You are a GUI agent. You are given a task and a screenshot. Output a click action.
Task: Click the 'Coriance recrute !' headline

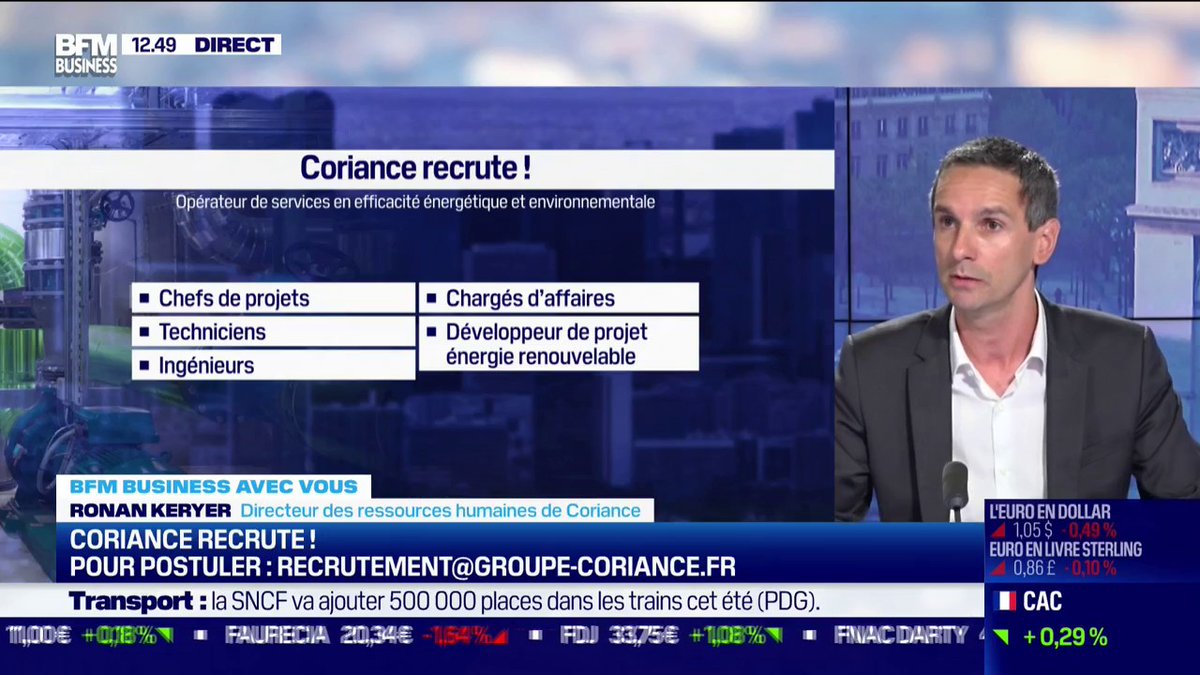415,168
